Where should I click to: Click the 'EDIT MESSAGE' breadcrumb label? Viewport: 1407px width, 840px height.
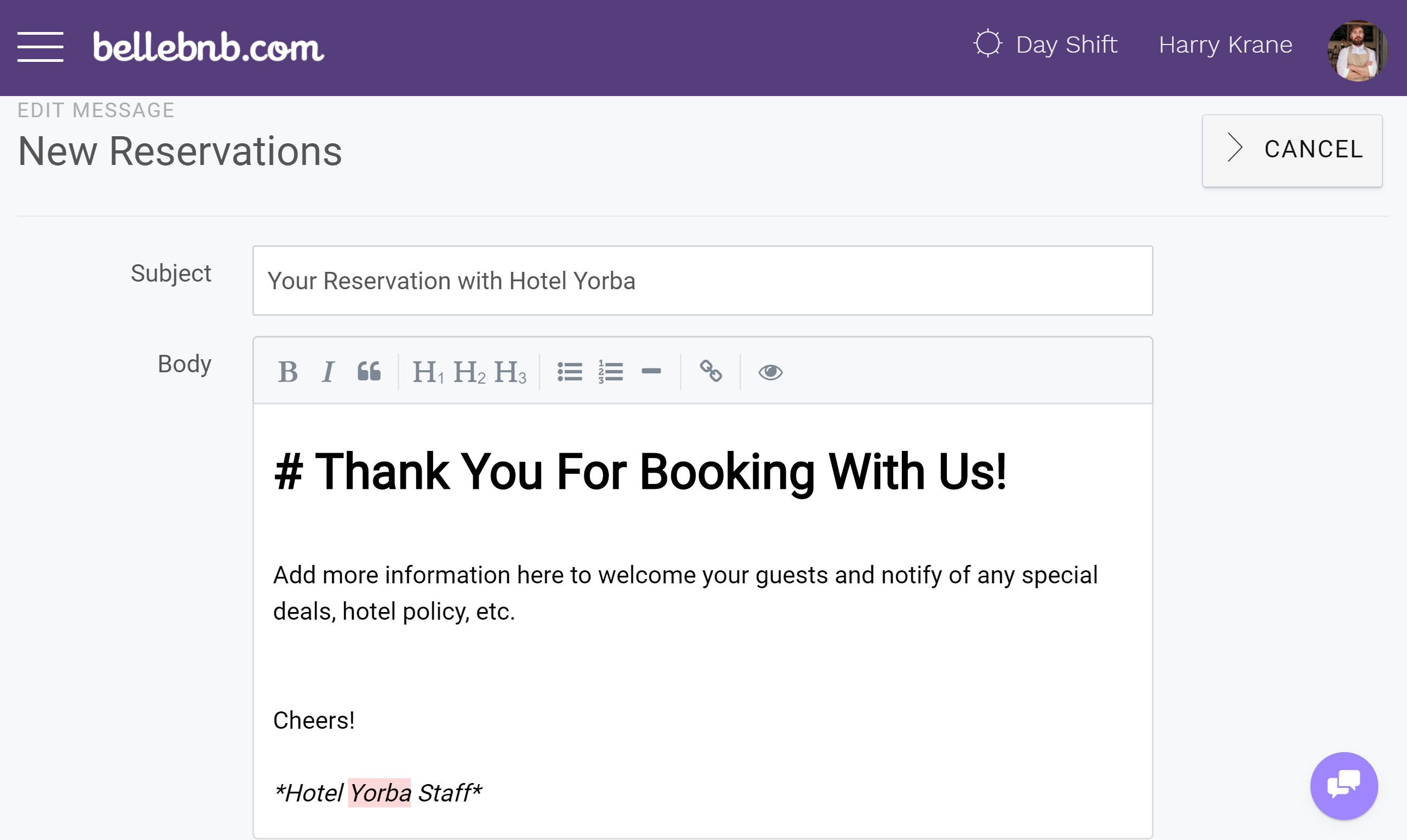pyautogui.click(x=96, y=110)
